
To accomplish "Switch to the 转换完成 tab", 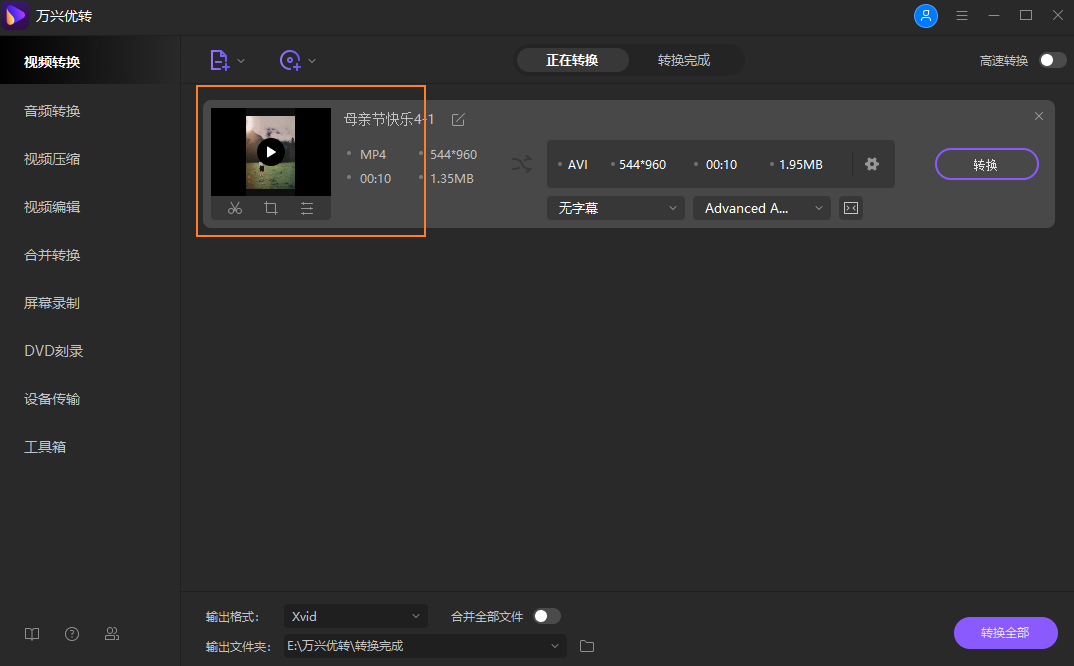I will [x=686, y=59].
